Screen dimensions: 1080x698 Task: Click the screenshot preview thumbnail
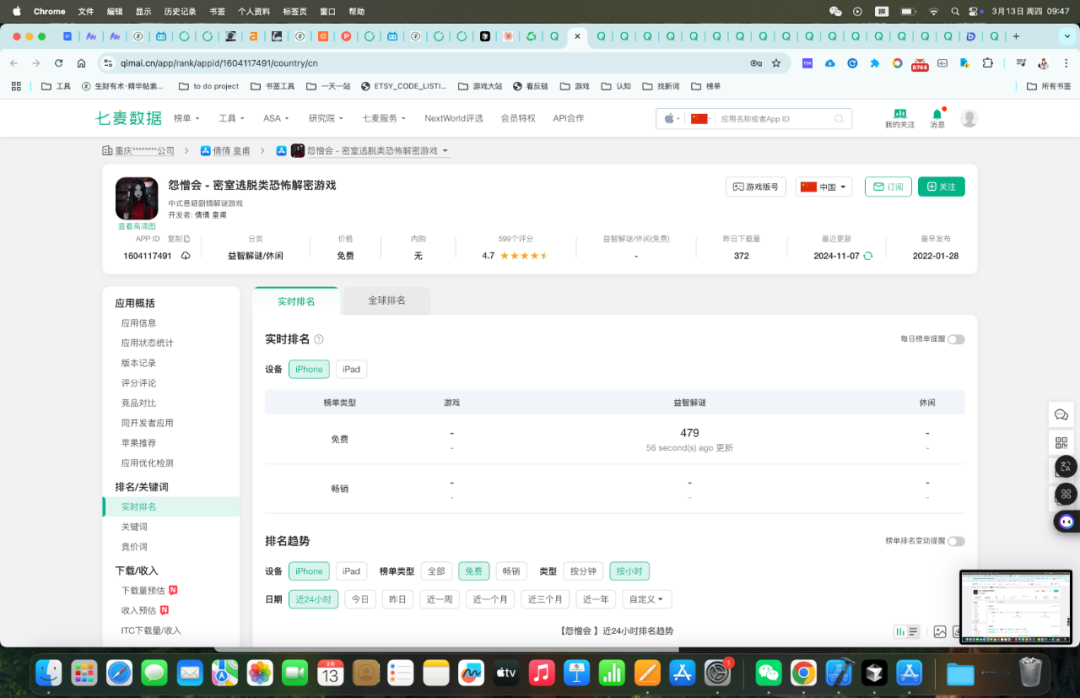[x=1015, y=607]
